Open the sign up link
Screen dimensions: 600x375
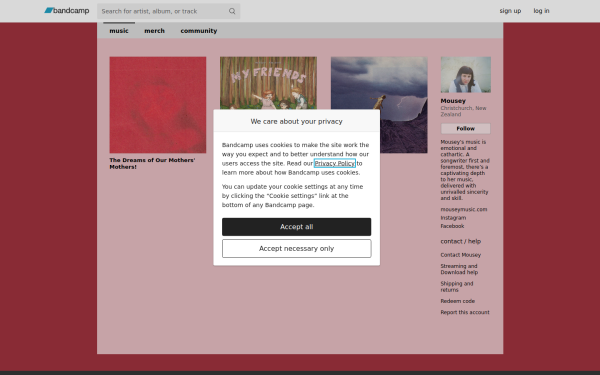click(x=510, y=11)
